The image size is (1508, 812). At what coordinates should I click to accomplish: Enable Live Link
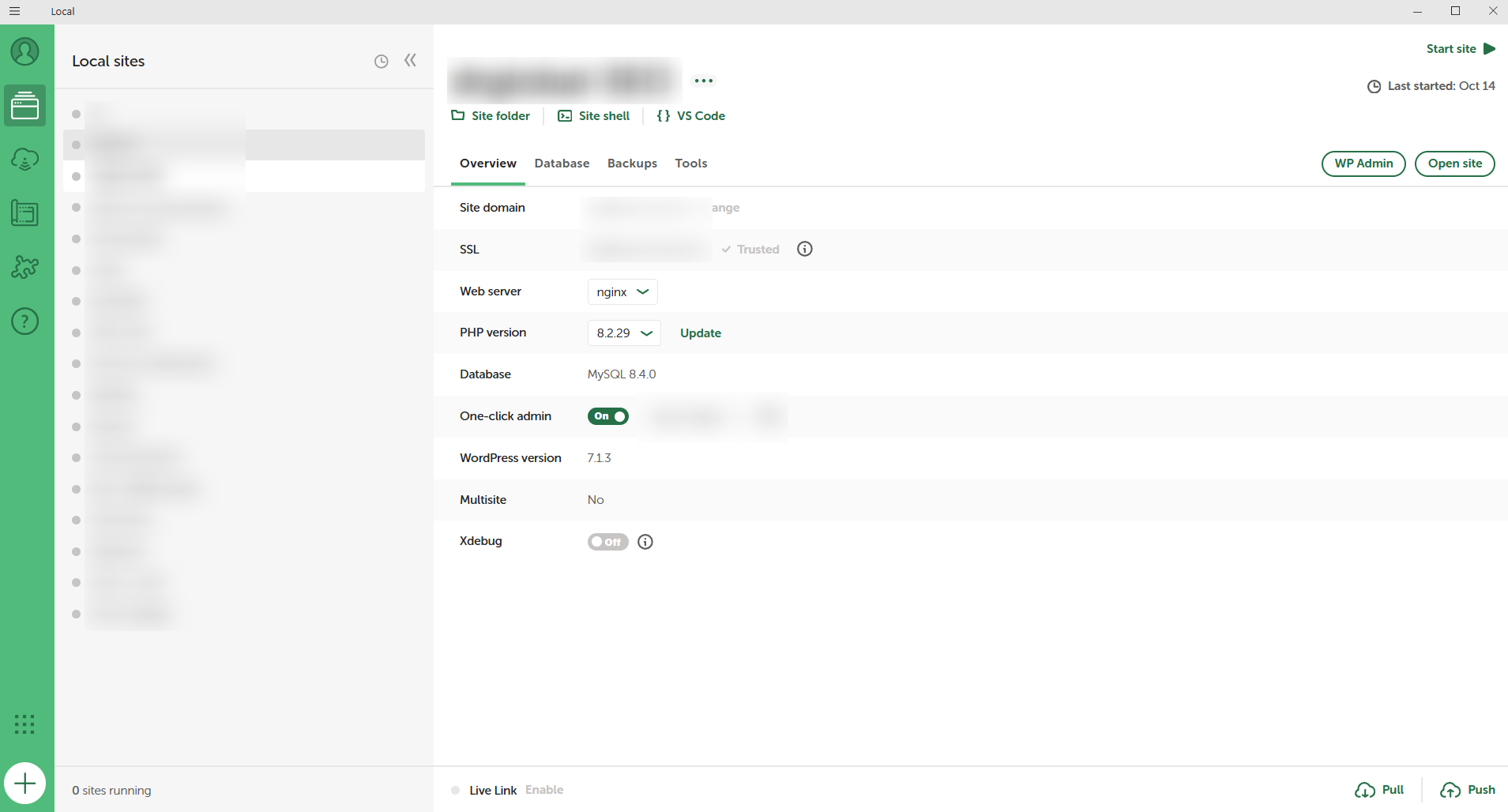pos(544,790)
